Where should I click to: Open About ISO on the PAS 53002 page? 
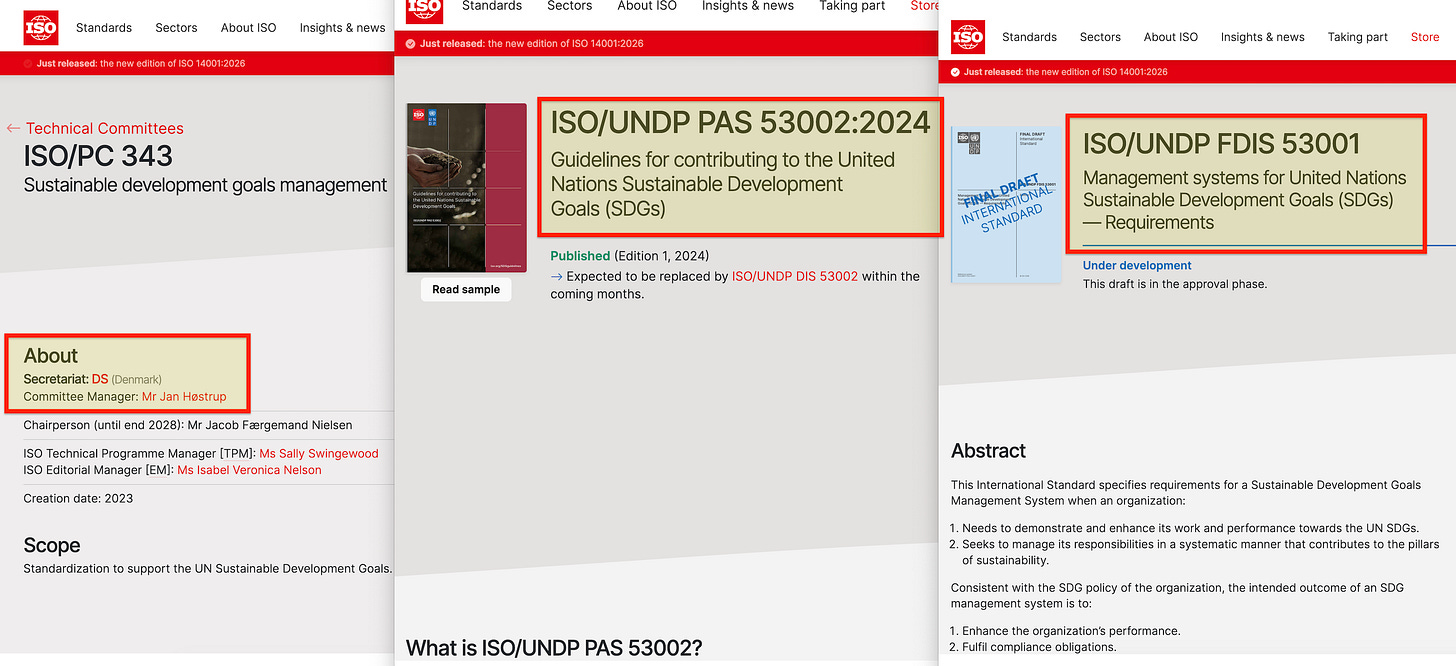click(x=647, y=6)
